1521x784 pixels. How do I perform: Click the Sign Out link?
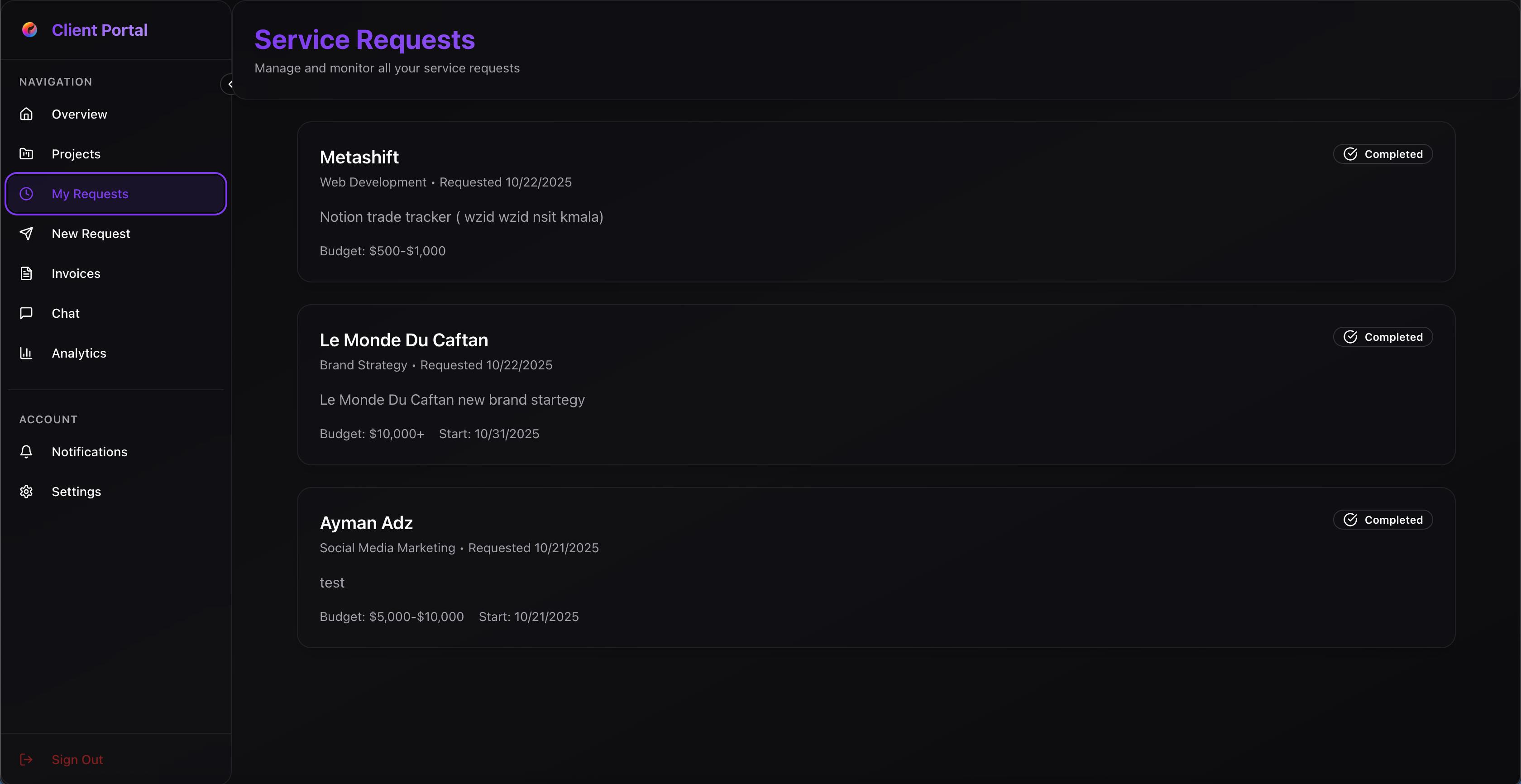pos(77,759)
